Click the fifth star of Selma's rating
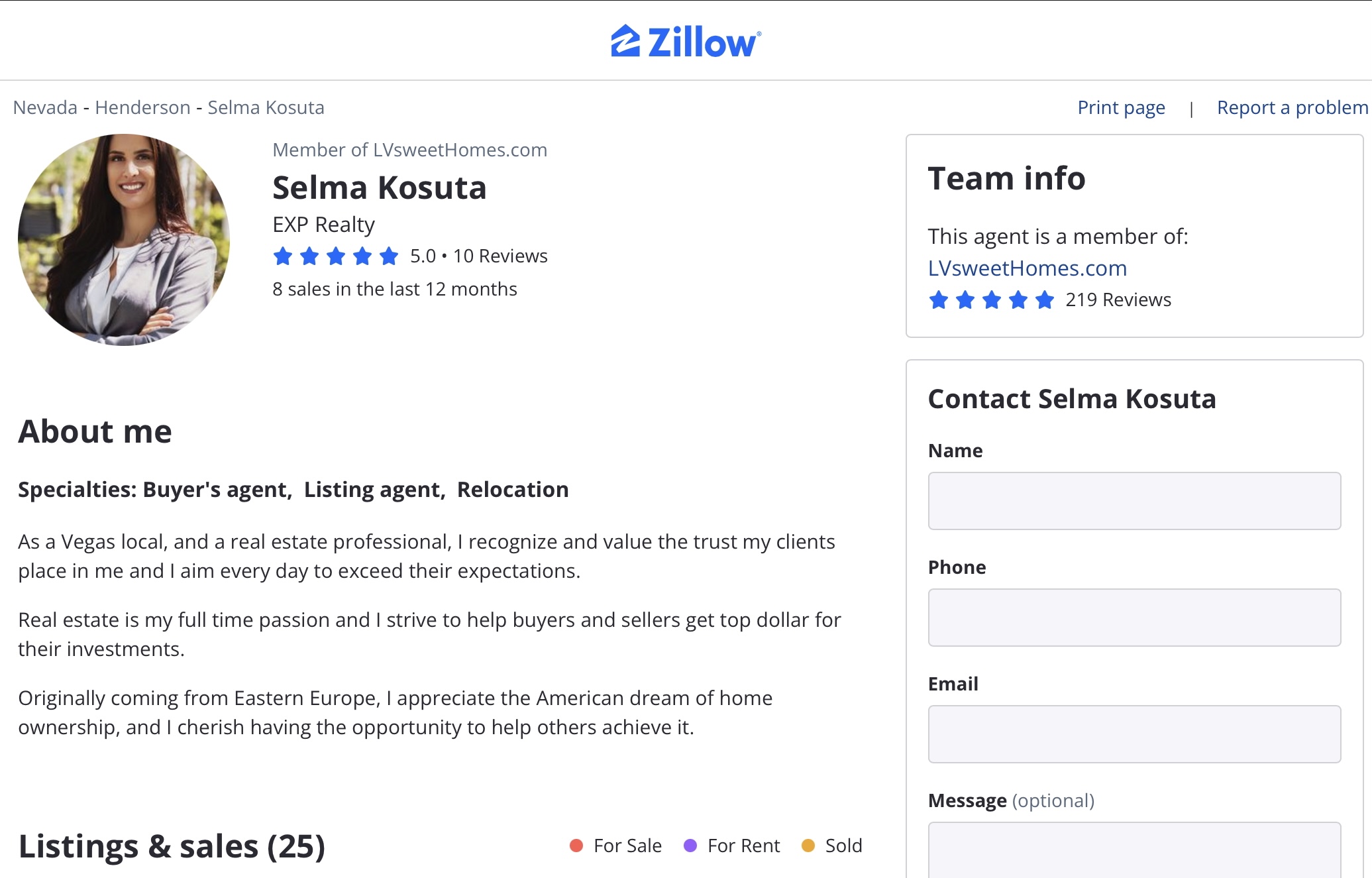Screen dimensions: 1372x878 coord(389,256)
